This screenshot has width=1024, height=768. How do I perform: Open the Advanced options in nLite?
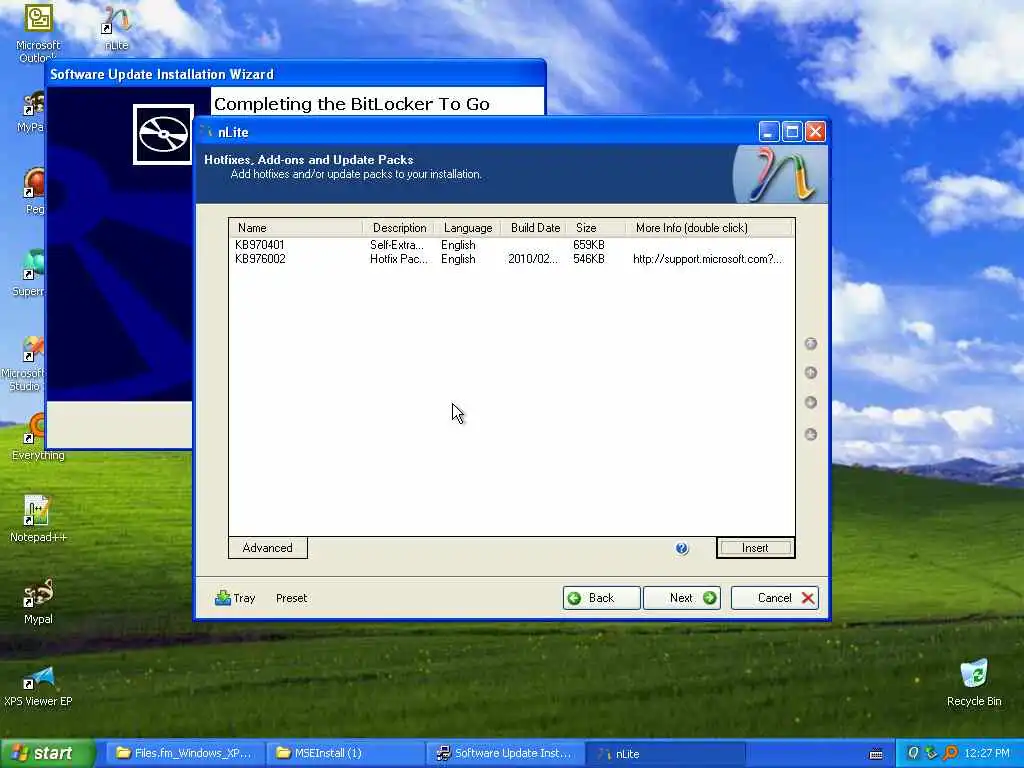268,548
